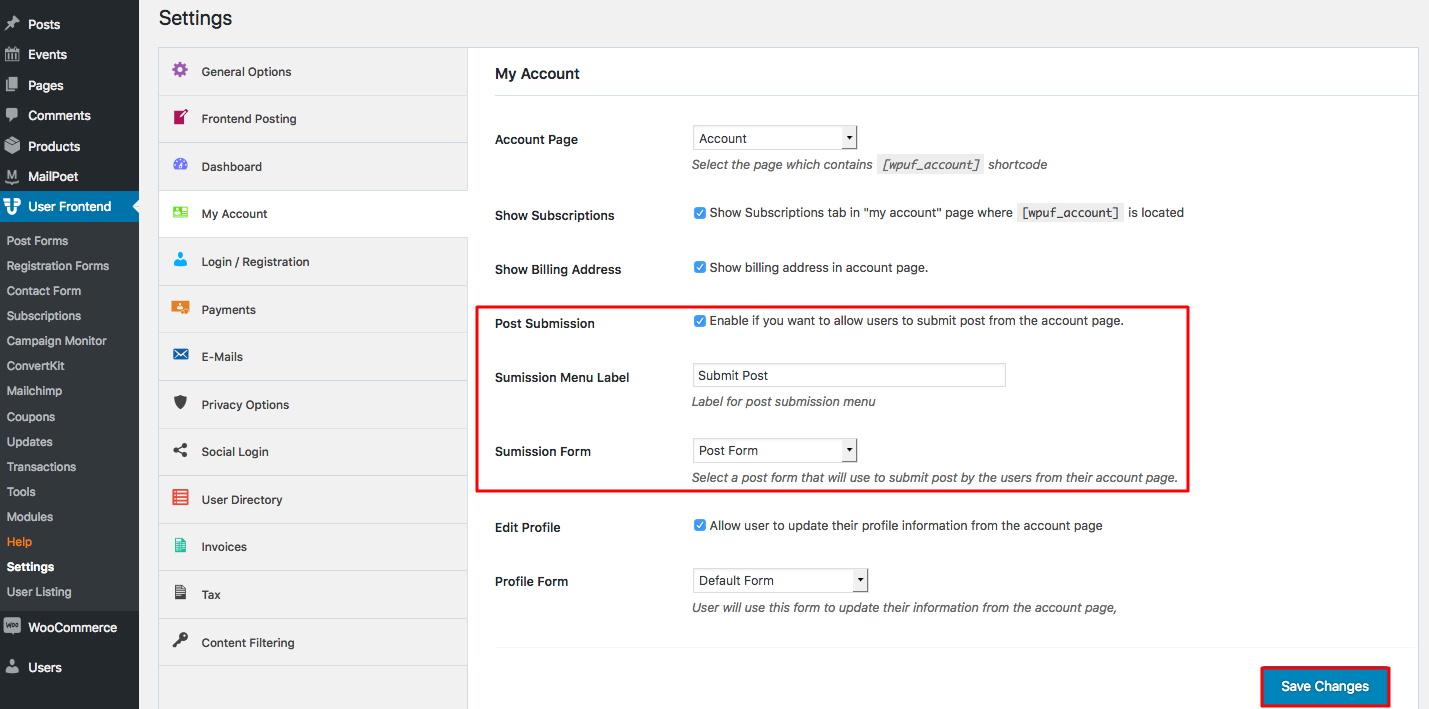Viewport: 1429px width, 709px height.
Task: Open User Listing submenu link
Action: click(39, 592)
